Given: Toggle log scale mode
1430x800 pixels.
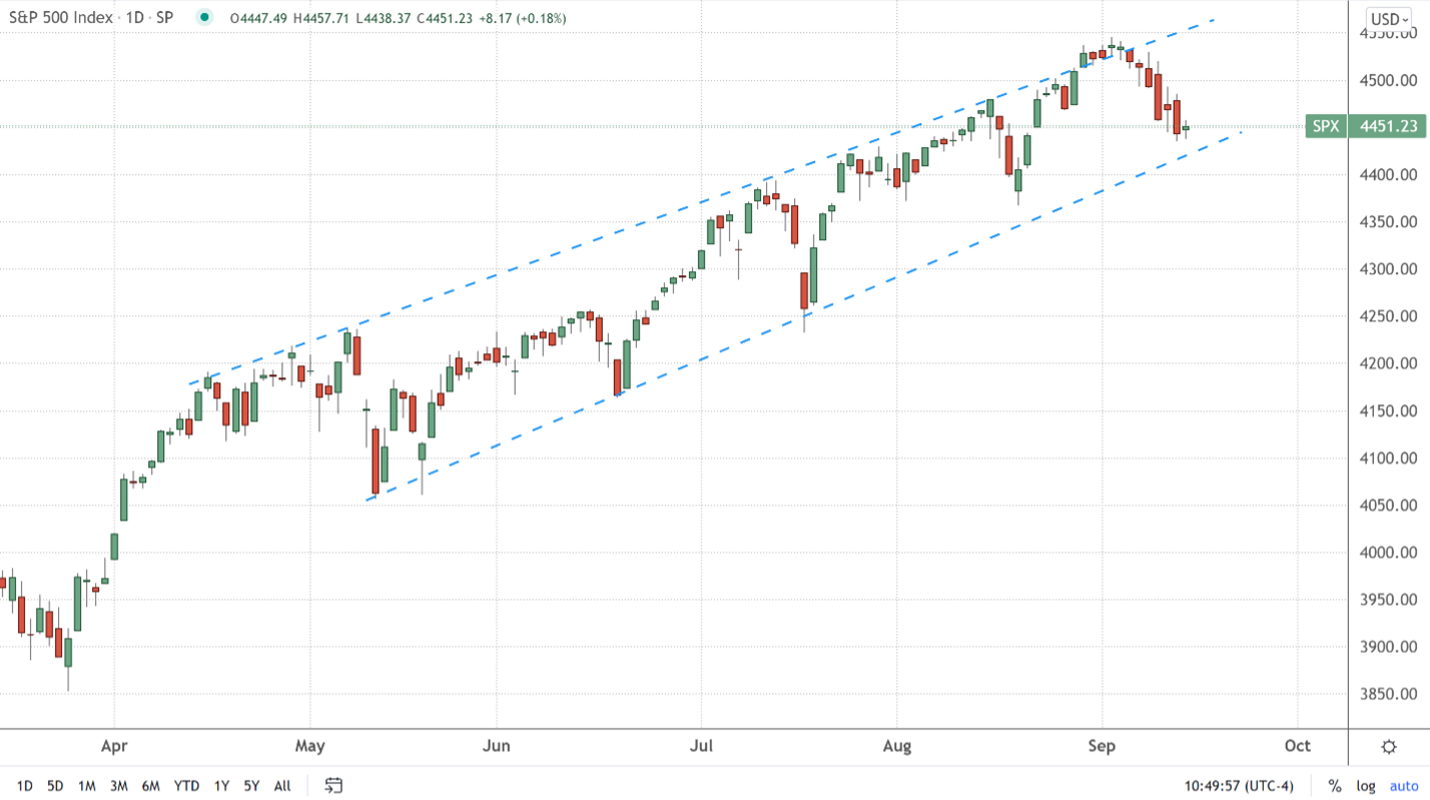Looking at the screenshot, I should click(x=1366, y=785).
